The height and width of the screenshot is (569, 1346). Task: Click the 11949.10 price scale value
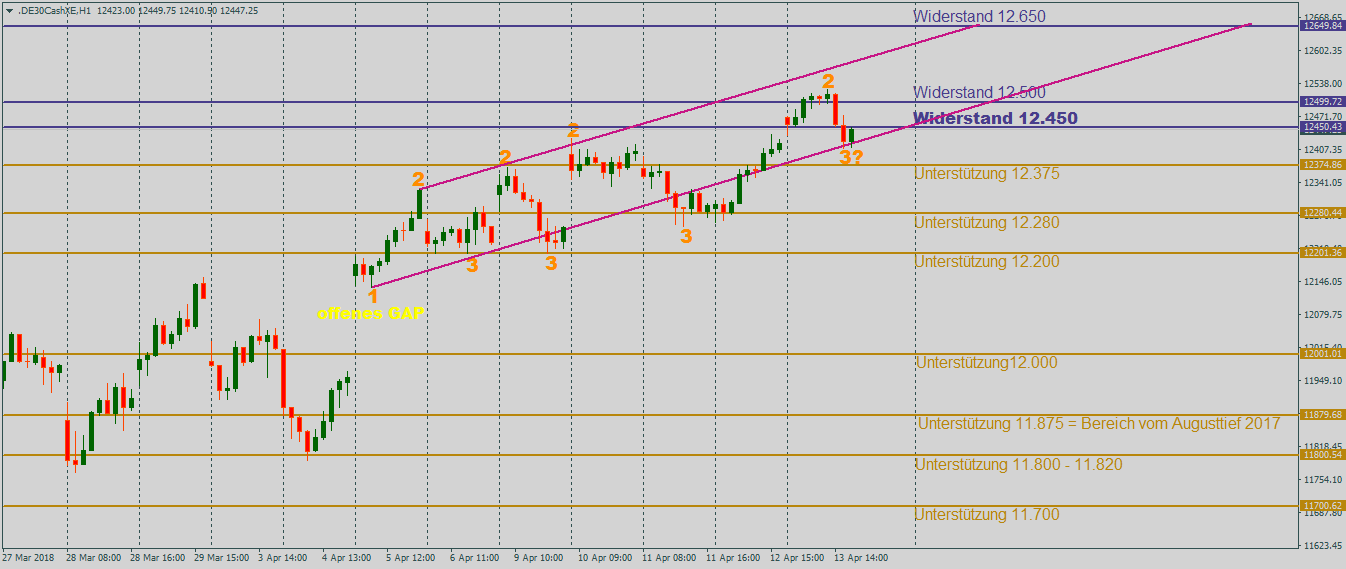tap(1322, 381)
